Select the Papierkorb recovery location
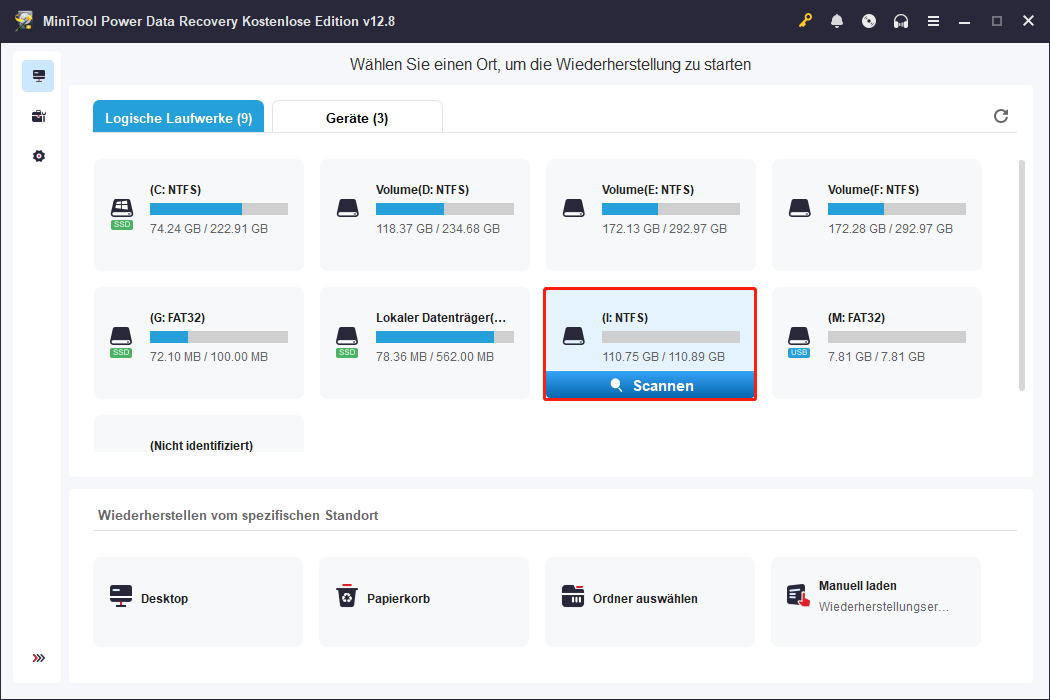 click(424, 601)
